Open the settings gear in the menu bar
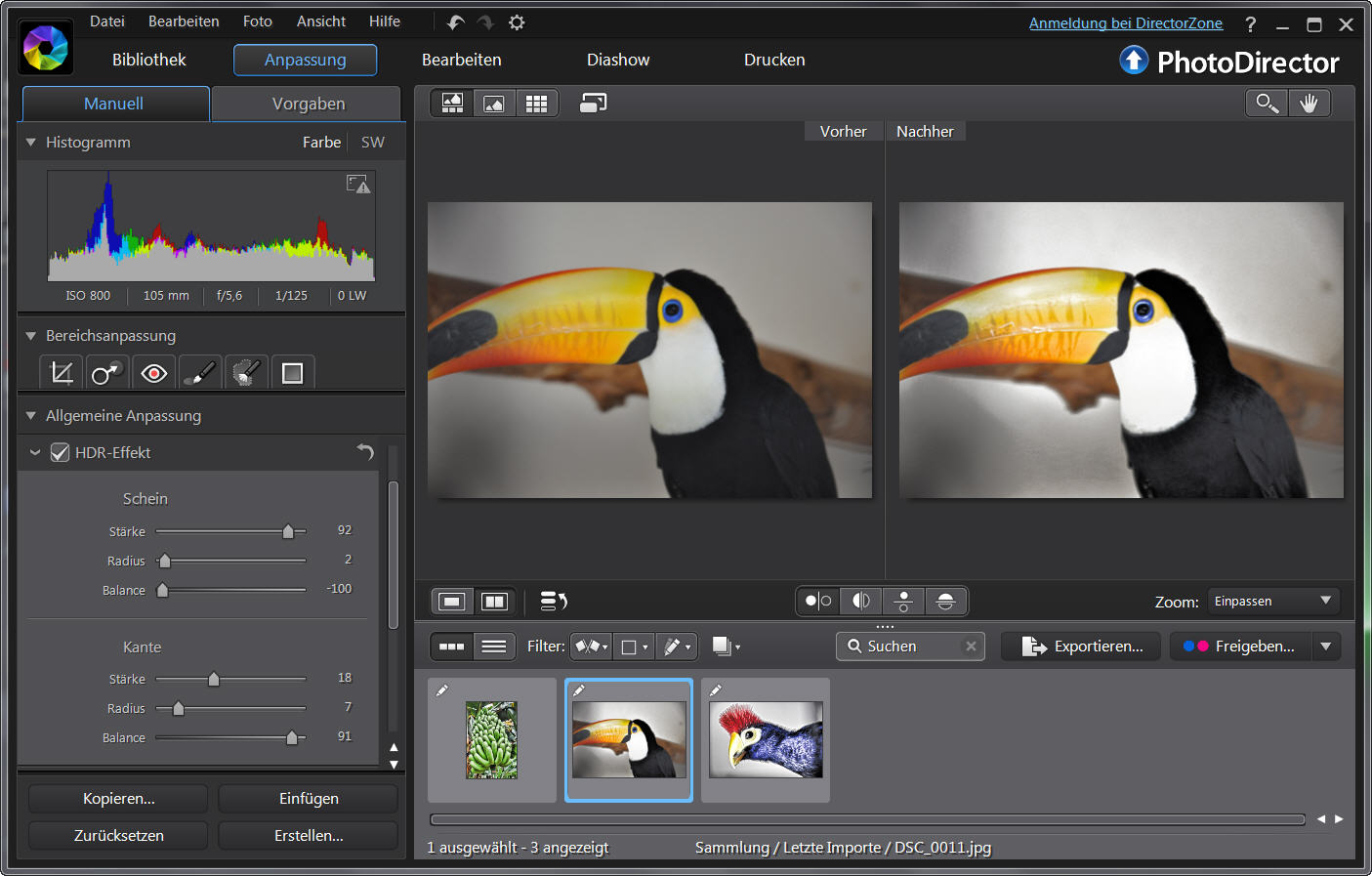Image resolution: width=1372 pixels, height=876 pixels. coord(517,22)
